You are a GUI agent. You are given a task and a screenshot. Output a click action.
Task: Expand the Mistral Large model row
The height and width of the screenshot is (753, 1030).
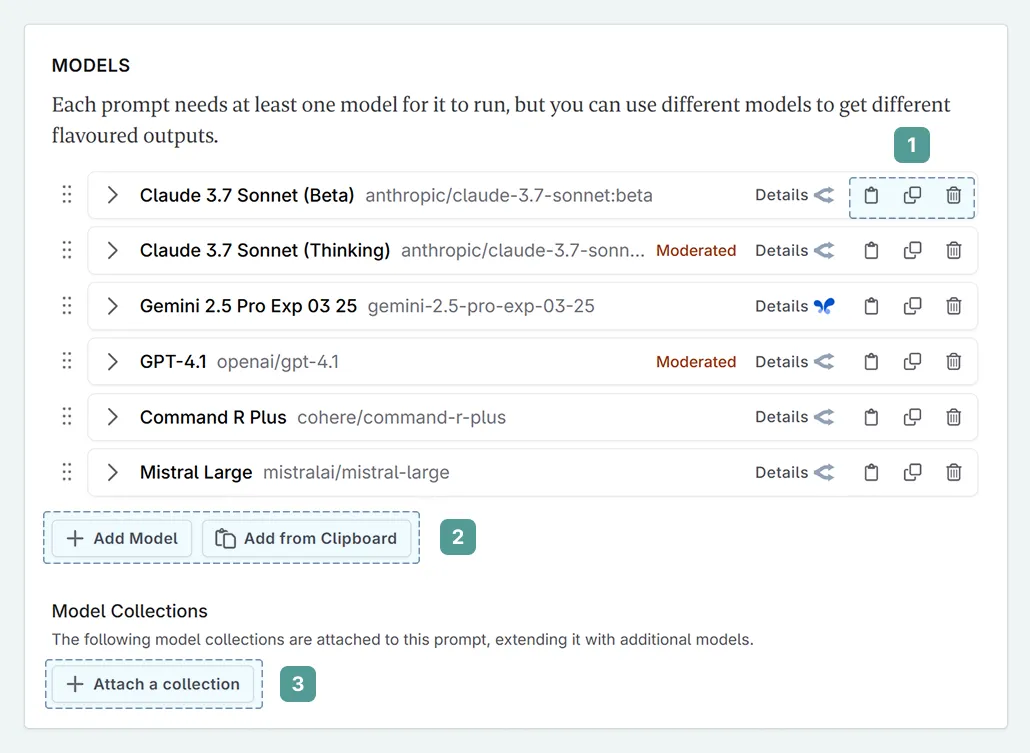click(113, 473)
